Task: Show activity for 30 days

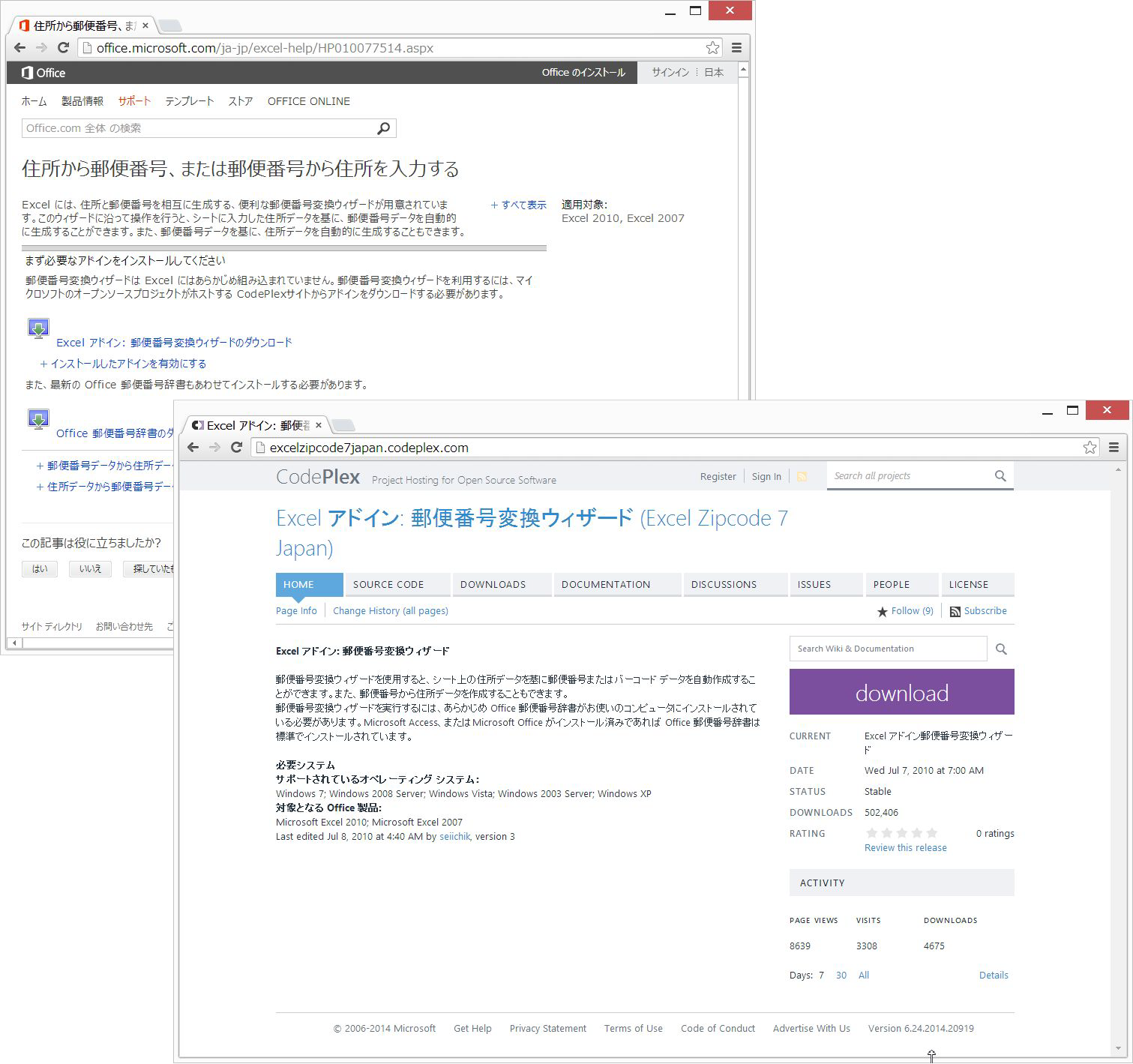Action: tap(841, 976)
